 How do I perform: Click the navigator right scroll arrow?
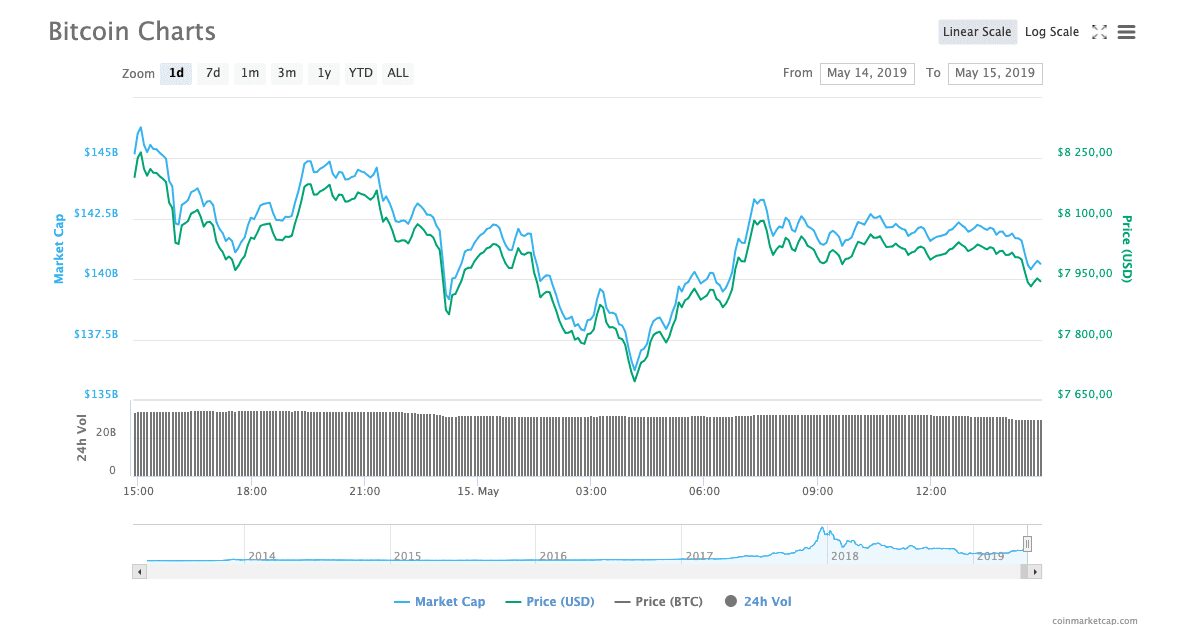point(1035,571)
